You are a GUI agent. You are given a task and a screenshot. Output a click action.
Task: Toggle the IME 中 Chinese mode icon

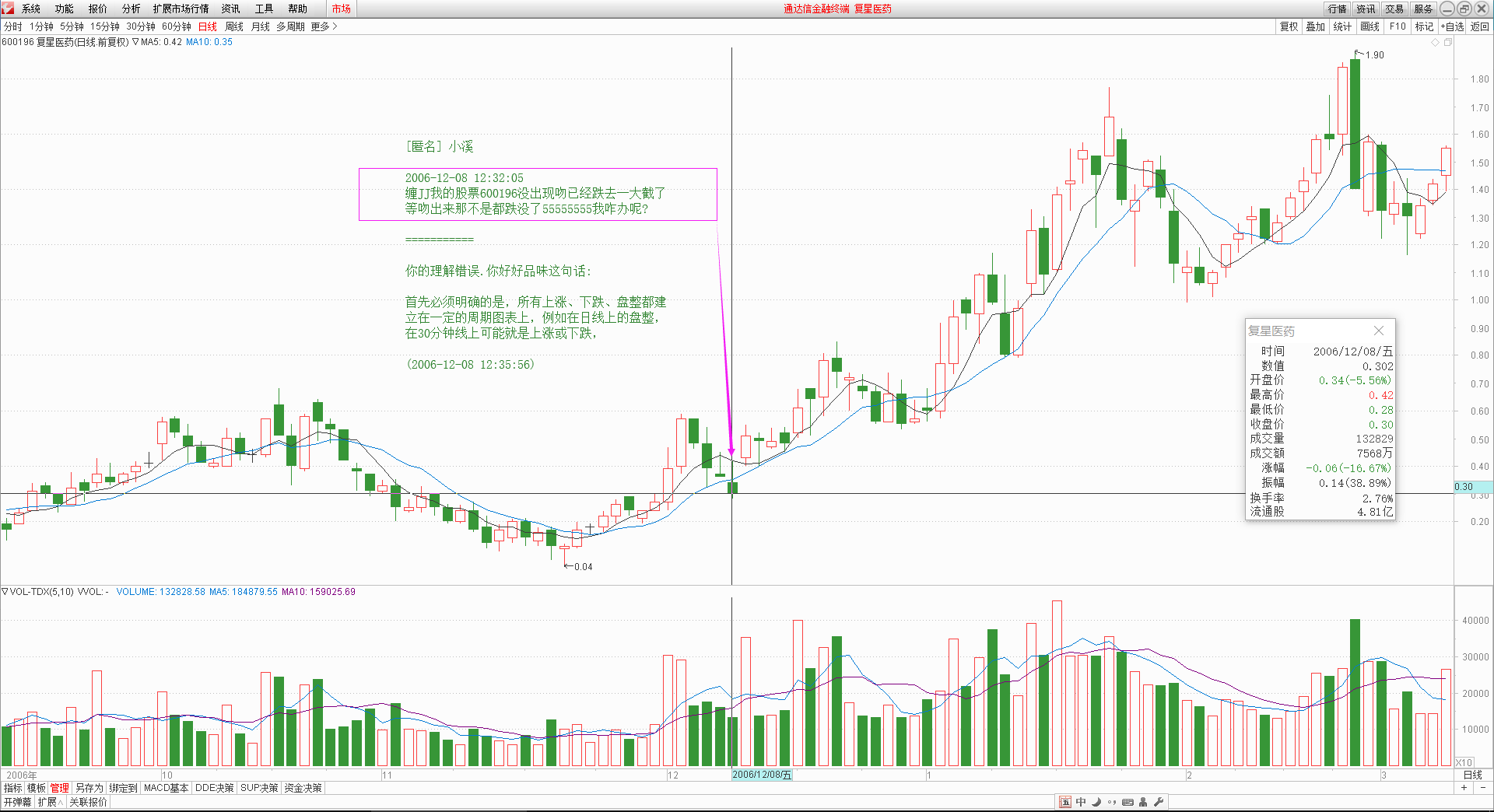pyautogui.click(x=1081, y=802)
